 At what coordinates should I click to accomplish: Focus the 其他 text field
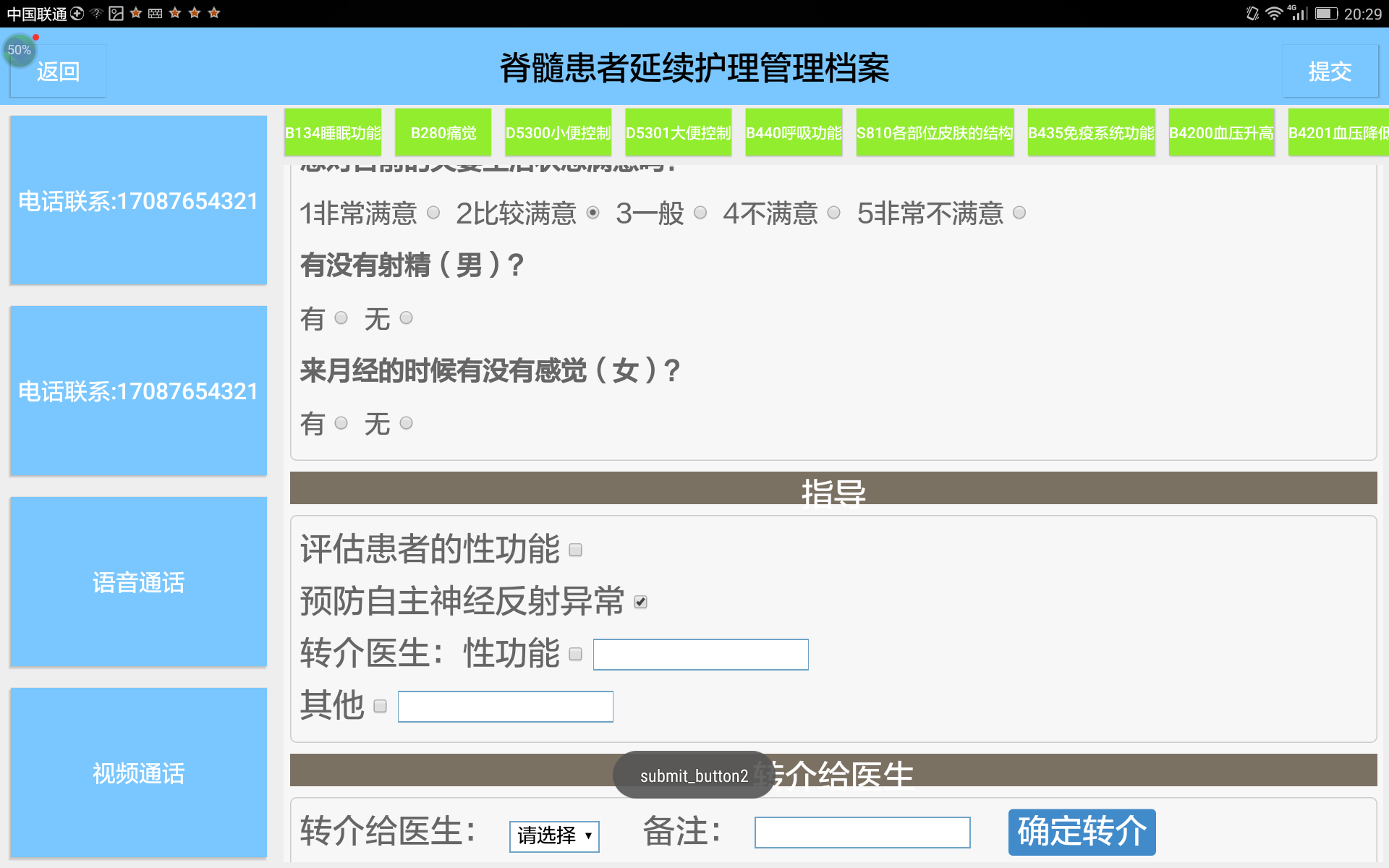click(x=506, y=707)
